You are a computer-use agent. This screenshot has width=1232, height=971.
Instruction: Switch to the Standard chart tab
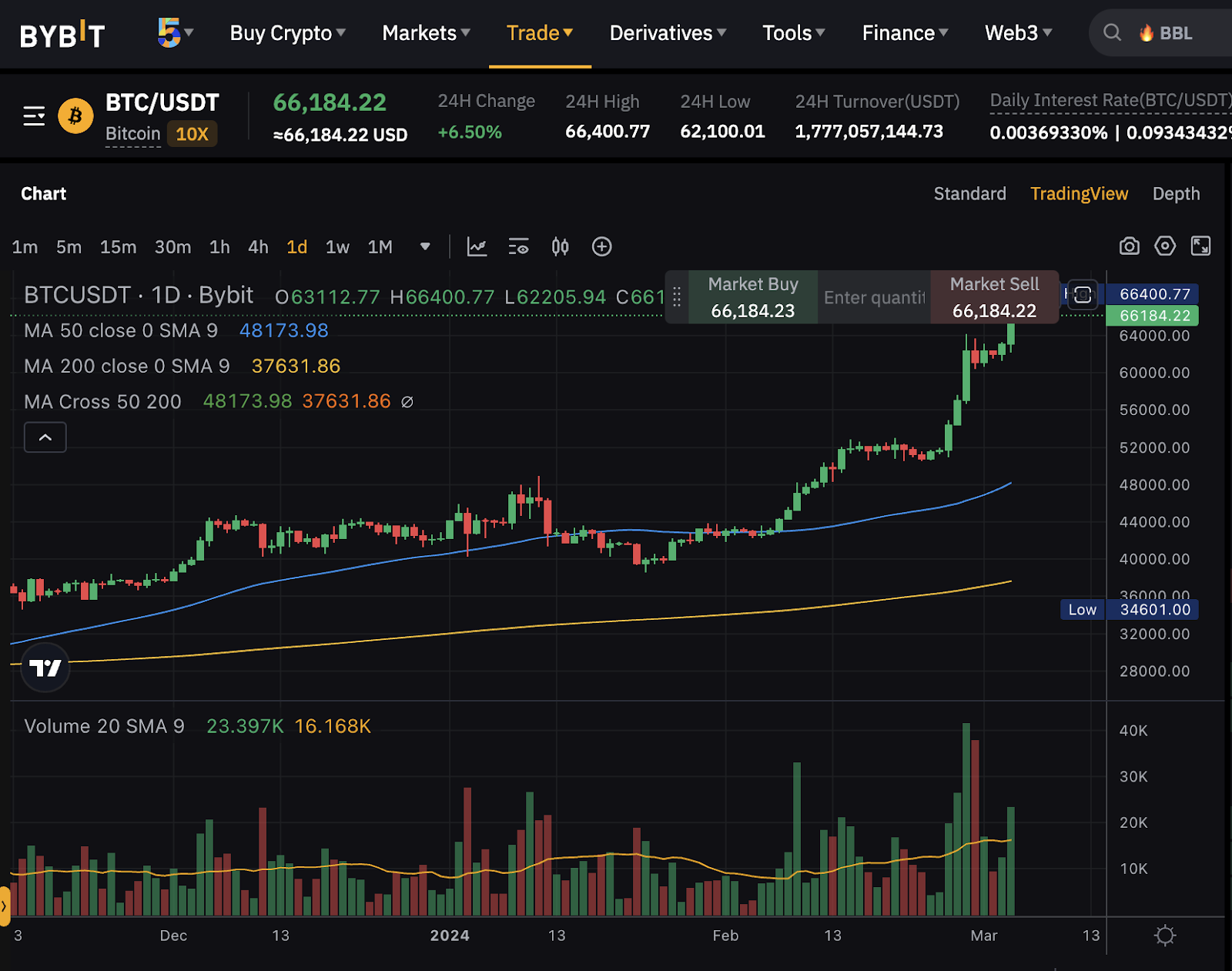969,194
